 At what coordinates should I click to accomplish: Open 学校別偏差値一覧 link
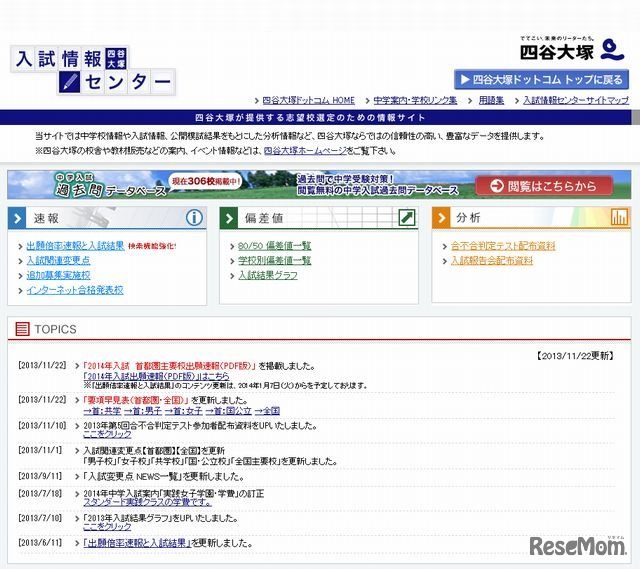[274, 260]
